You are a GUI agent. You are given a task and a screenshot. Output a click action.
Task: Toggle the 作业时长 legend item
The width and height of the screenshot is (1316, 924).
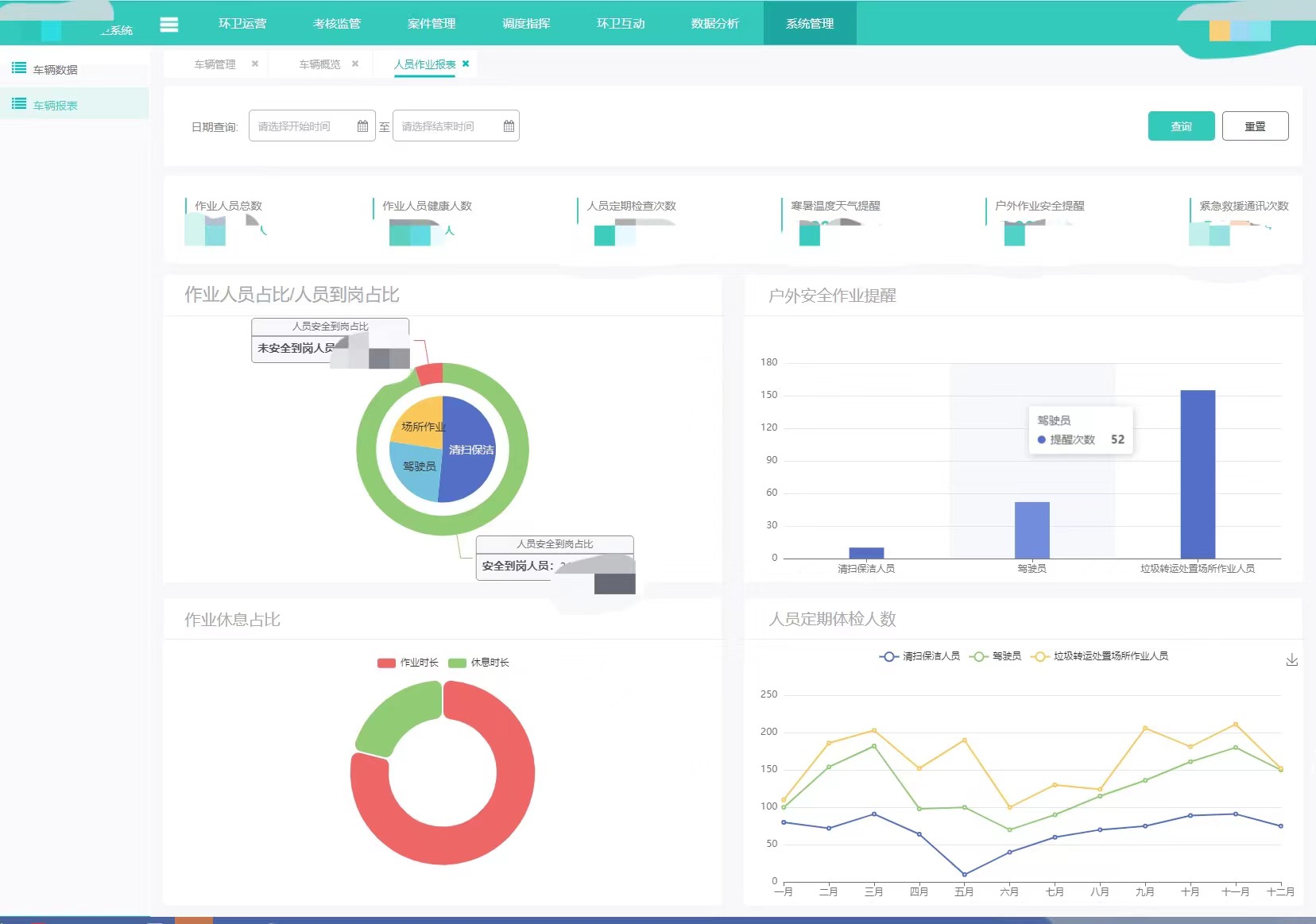pyautogui.click(x=408, y=663)
